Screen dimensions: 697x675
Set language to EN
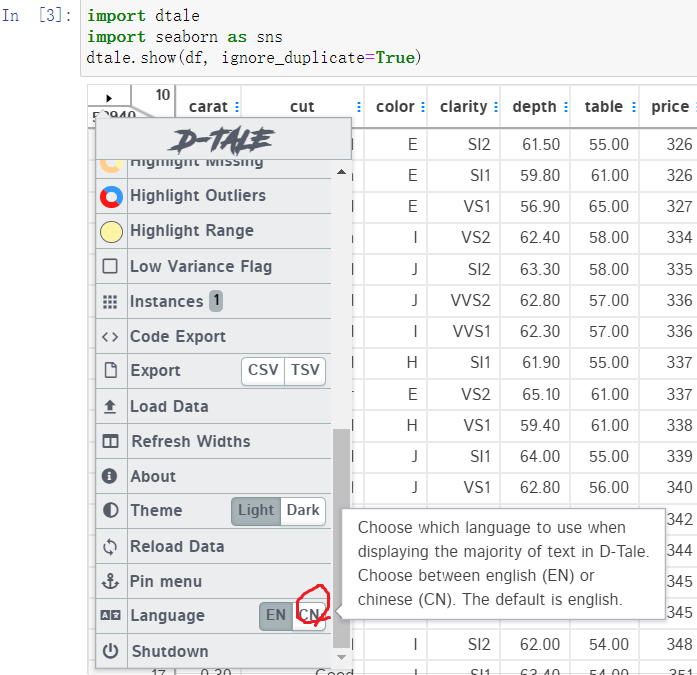point(276,616)
